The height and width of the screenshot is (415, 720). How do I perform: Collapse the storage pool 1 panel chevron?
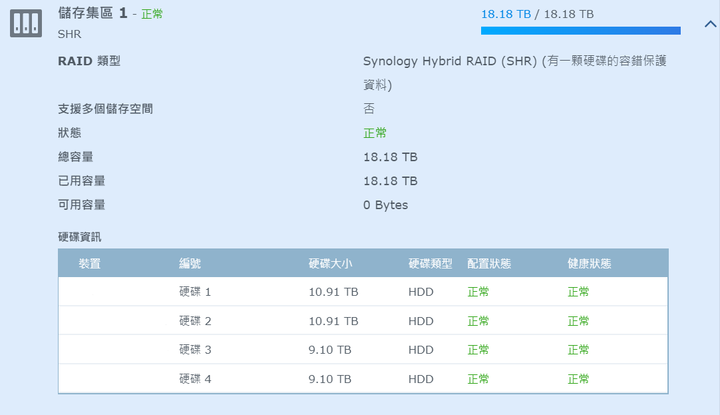click(710, 24)
